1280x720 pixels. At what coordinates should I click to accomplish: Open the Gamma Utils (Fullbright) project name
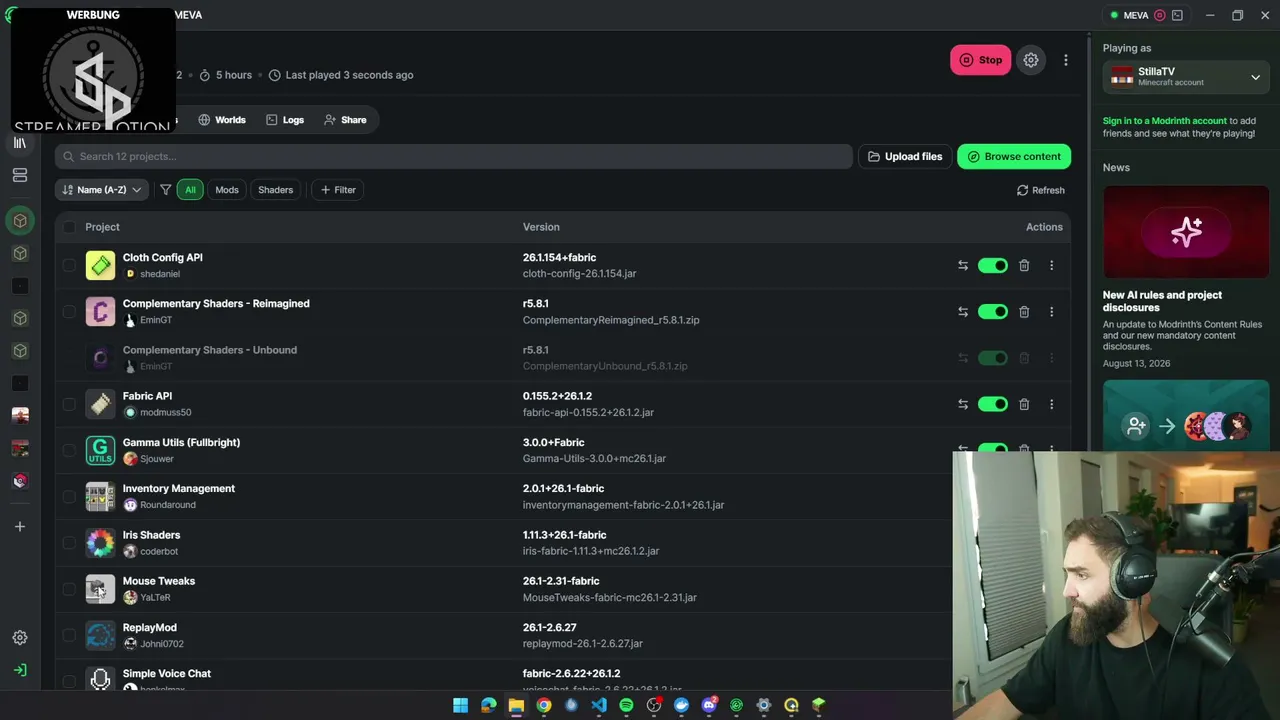(x=181, y=442)
